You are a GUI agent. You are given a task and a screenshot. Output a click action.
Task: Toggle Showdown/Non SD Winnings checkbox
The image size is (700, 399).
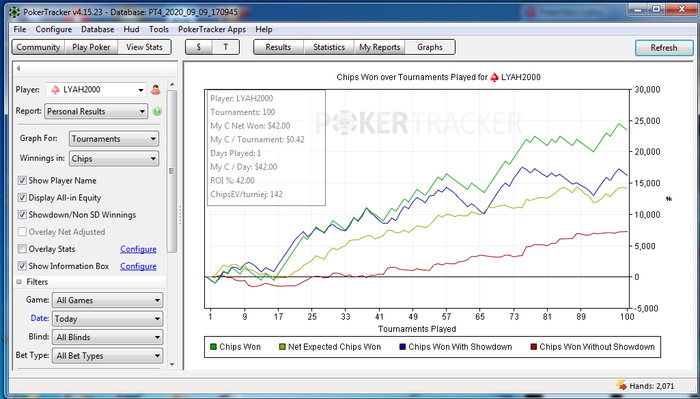coord(22,215)
